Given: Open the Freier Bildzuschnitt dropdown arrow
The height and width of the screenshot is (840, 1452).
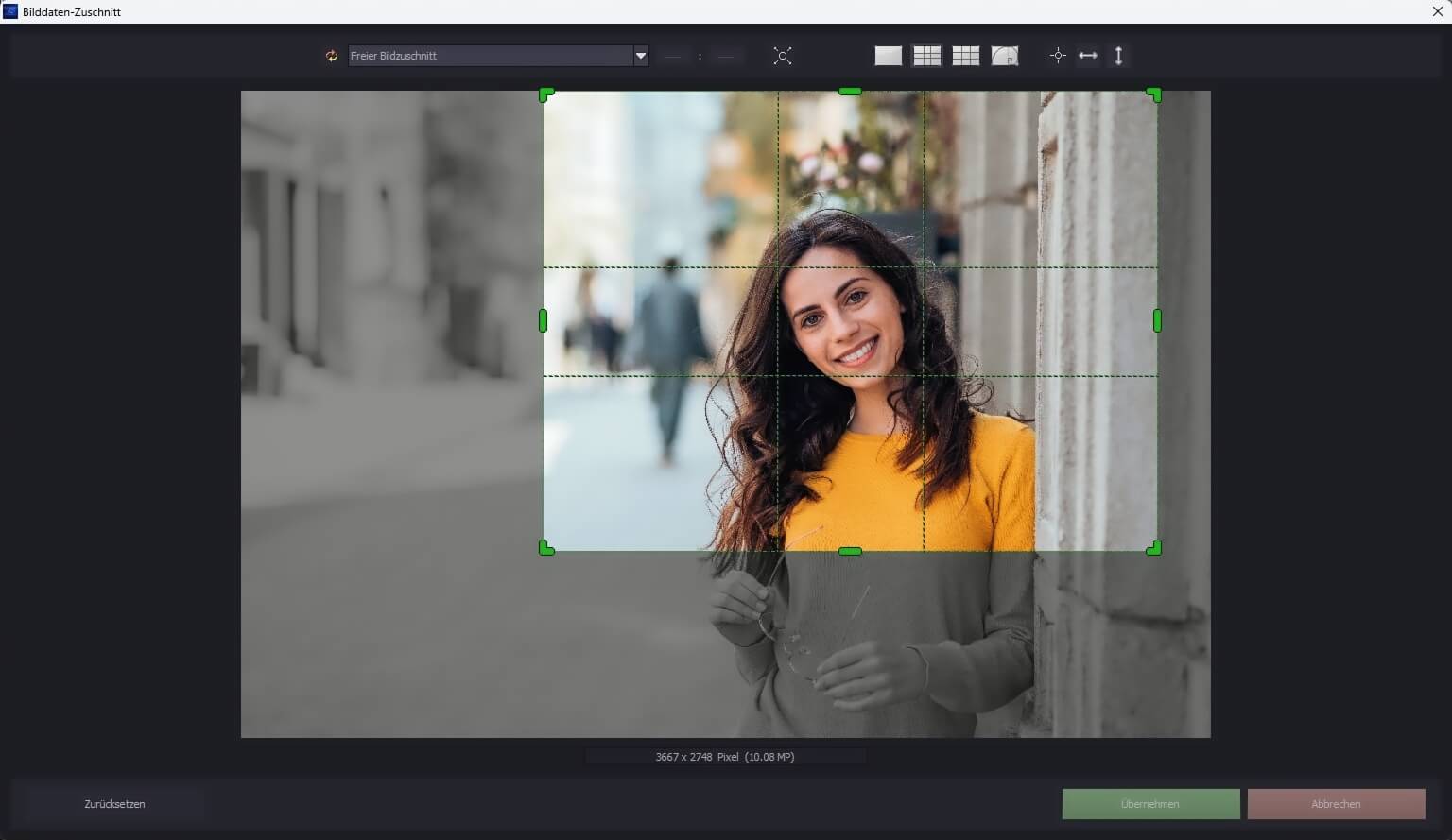Looking at the screenshot, I should 641,56.
